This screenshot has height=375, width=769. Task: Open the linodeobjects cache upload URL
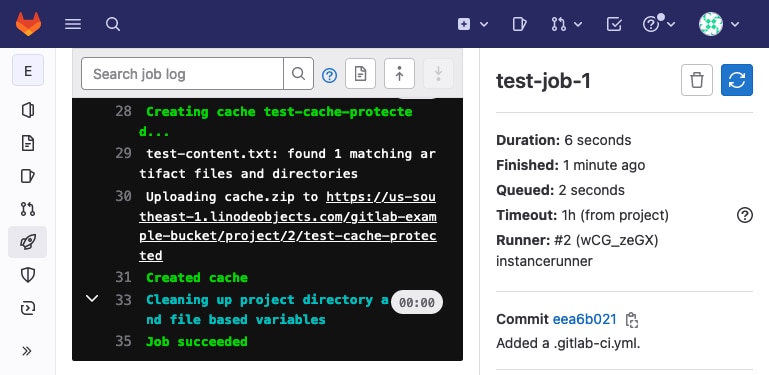288,226
